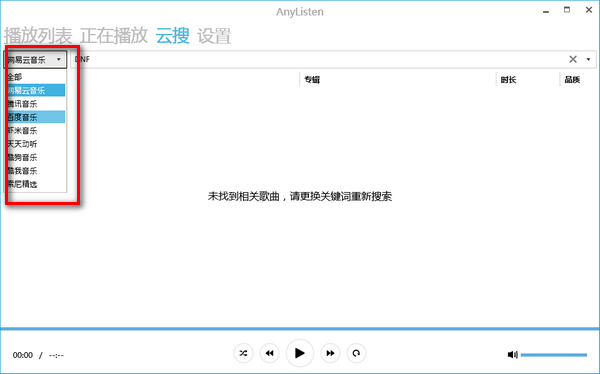
Task: Select 网易云音乐 in the source list
Action: pos(35,90)
